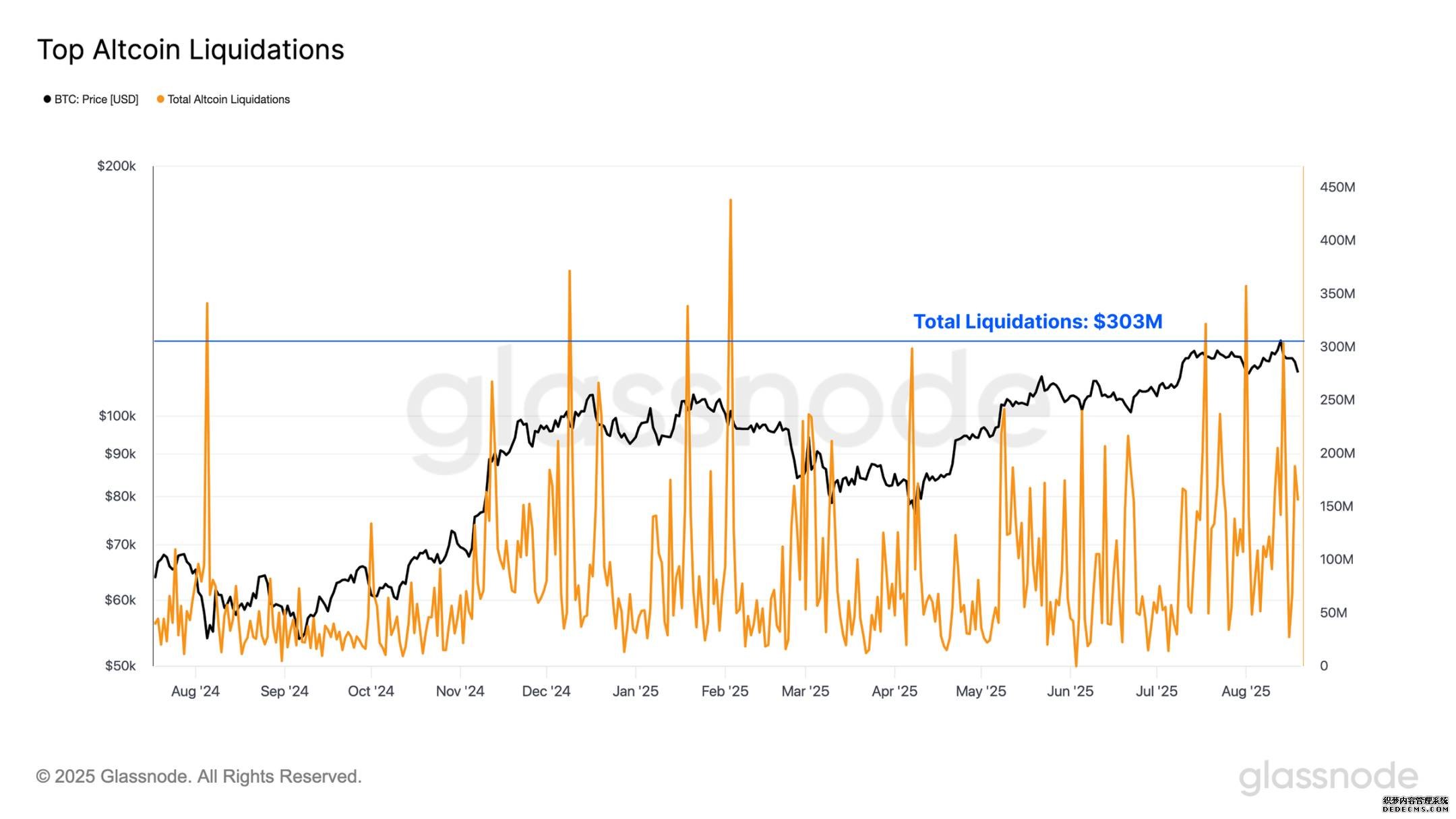Viewport: 1456px width, 819px height.
Task: Click the '$70k' left axis label
Action: (x=121, y=544)
